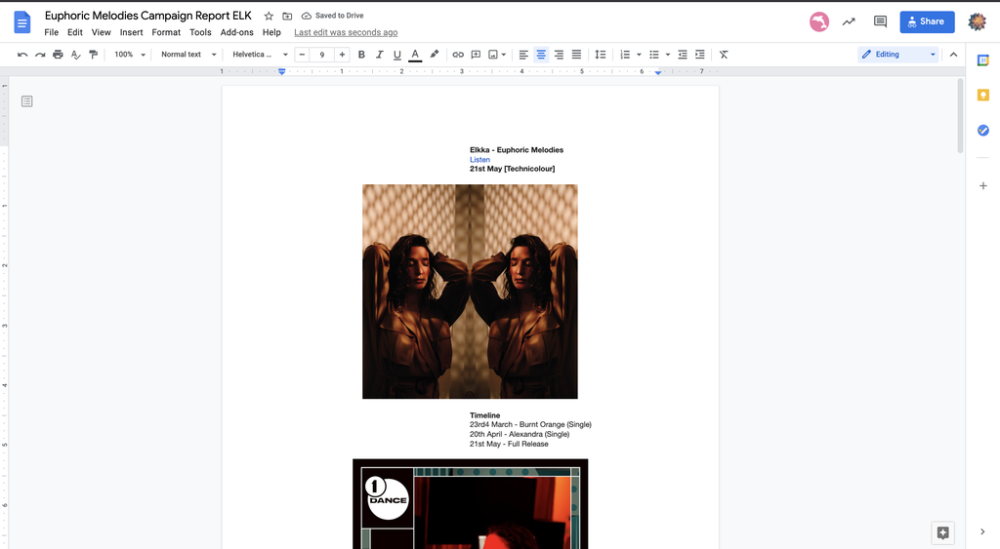Open the Editing mode dropdown
Screen dimensions: 1000x549
[898, 55]
